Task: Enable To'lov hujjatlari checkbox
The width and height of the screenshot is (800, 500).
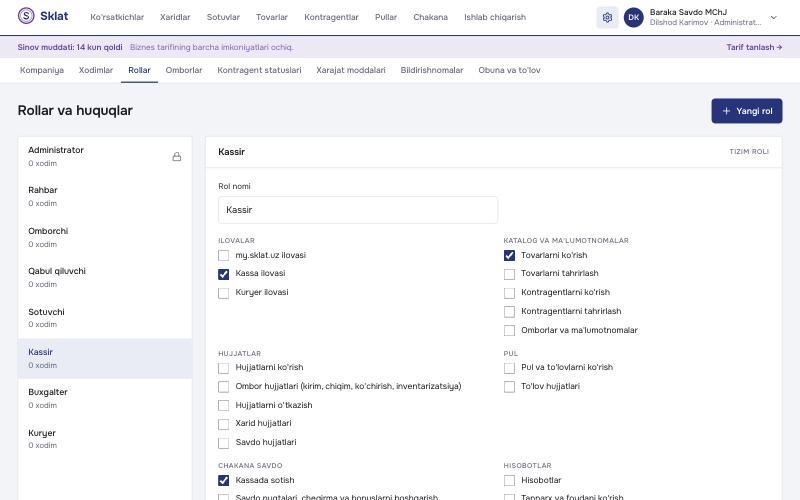Action: [x=509, y=387]
